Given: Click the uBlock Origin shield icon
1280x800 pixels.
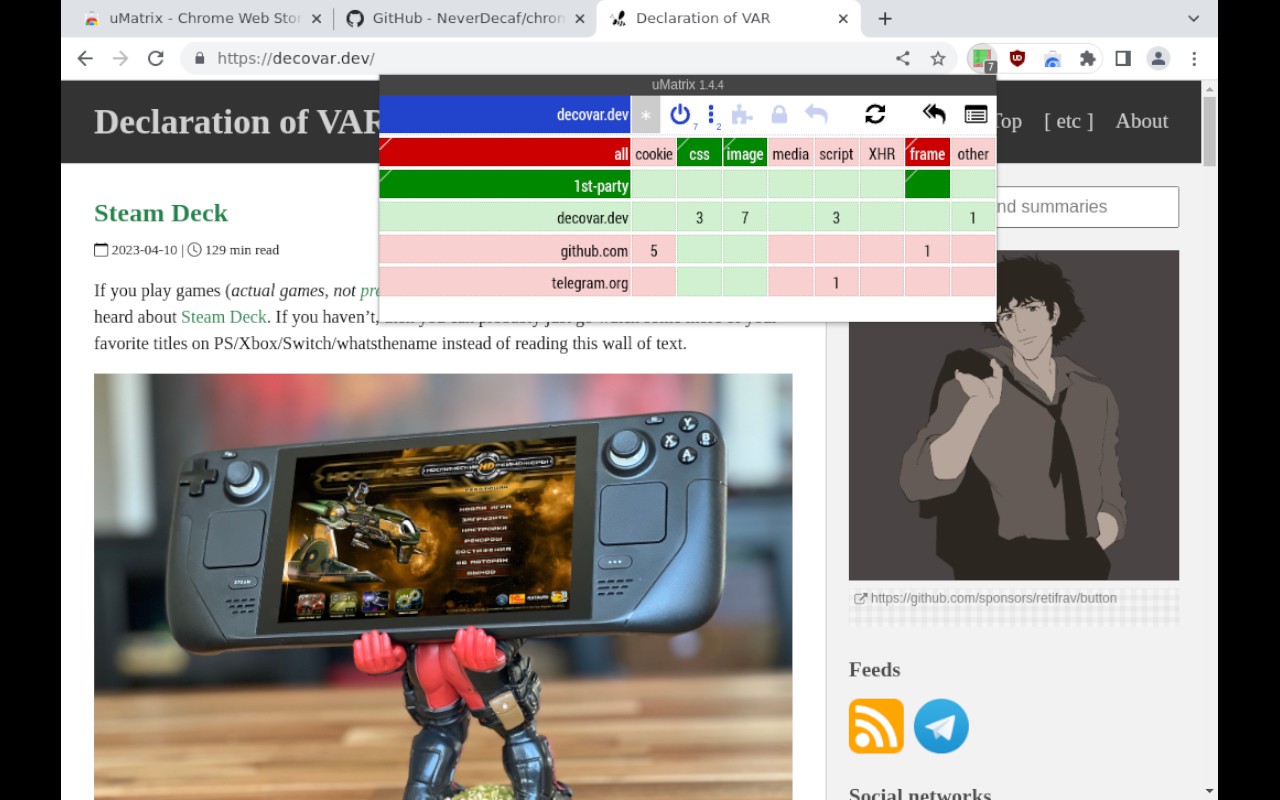Looking at the screenshot, I should click(1017, 58).
